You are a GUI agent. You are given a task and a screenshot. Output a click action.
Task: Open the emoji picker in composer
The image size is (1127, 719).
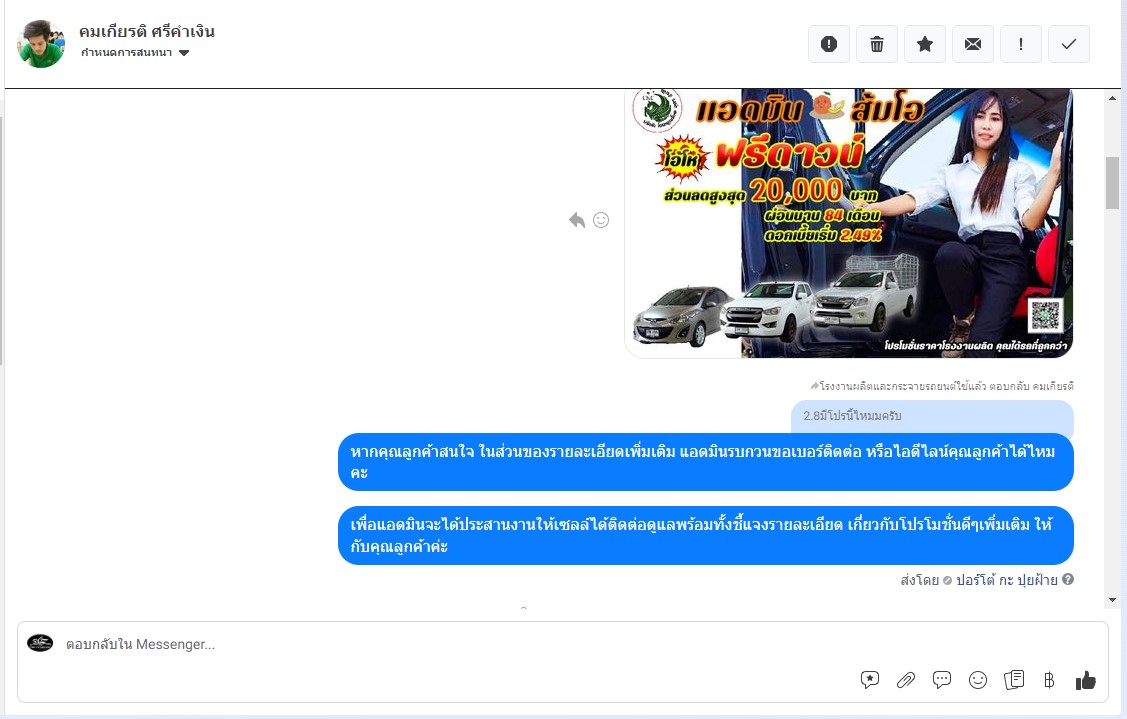click(978, 680)
